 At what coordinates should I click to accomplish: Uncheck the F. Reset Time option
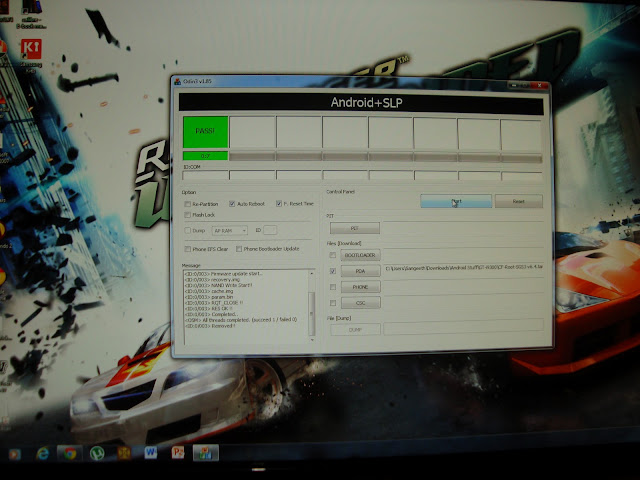click(x=279, y=203)
